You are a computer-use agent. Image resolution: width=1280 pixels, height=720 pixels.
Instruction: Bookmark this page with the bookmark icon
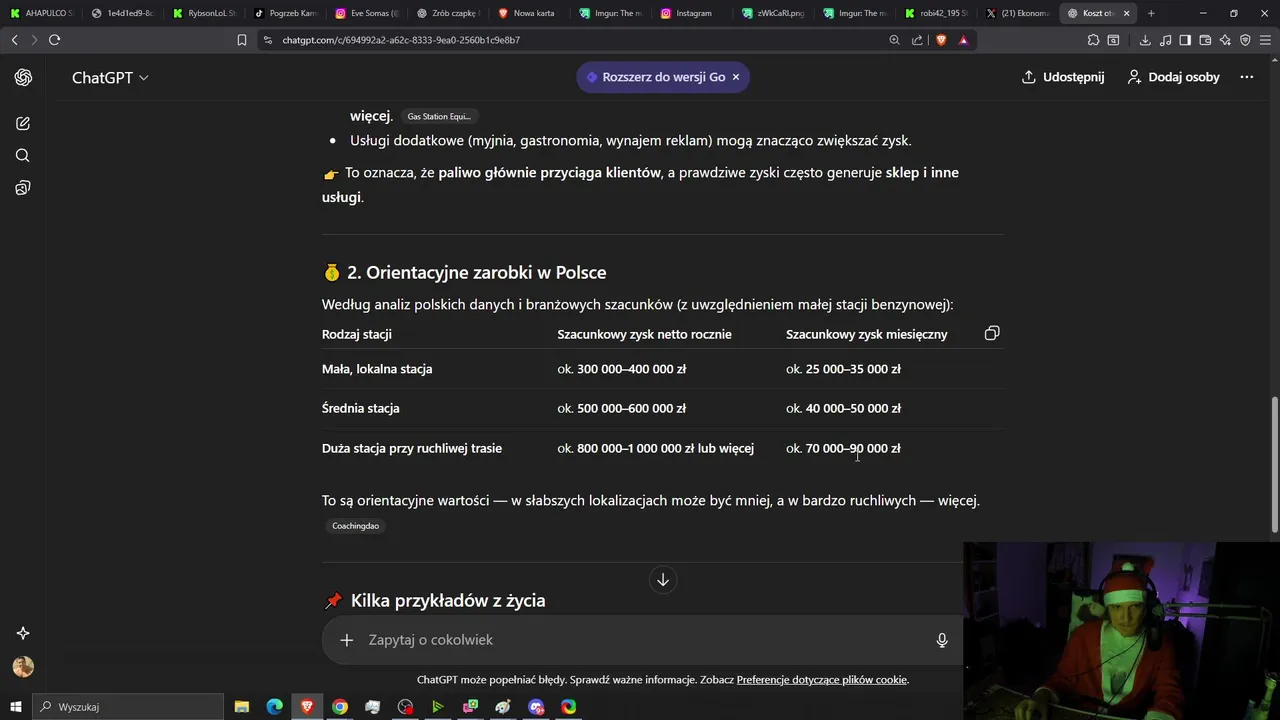coord(241,40)
